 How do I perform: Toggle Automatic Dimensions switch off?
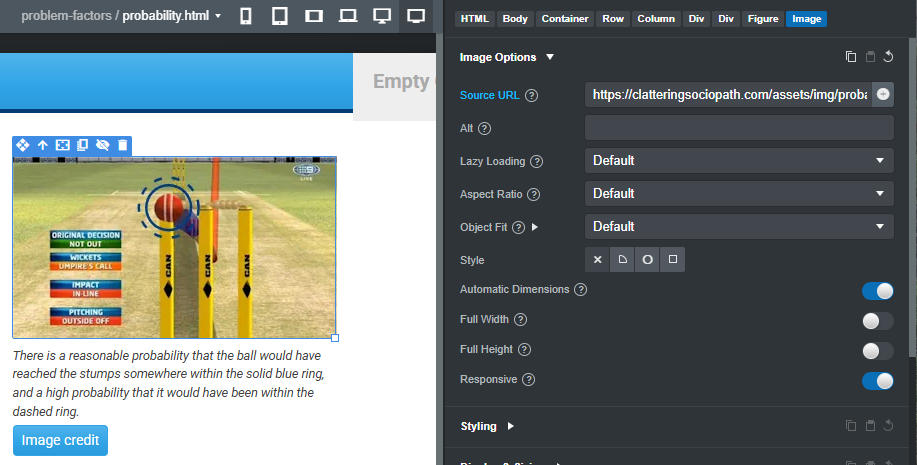pos(877,290)
